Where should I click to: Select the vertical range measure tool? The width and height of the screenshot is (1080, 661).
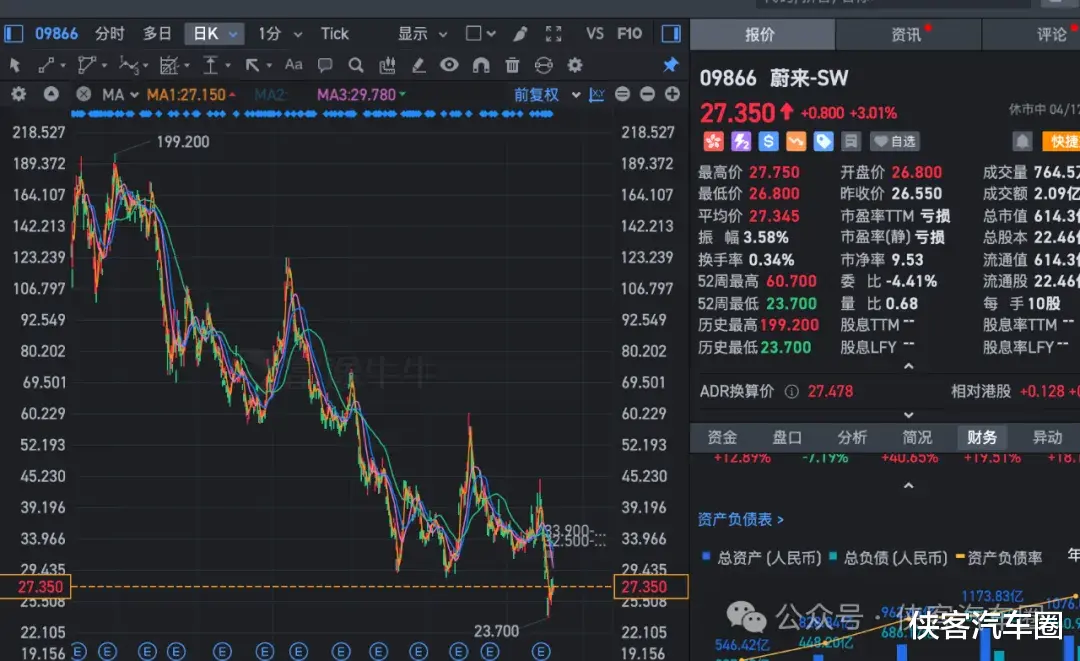coord(210,65)
